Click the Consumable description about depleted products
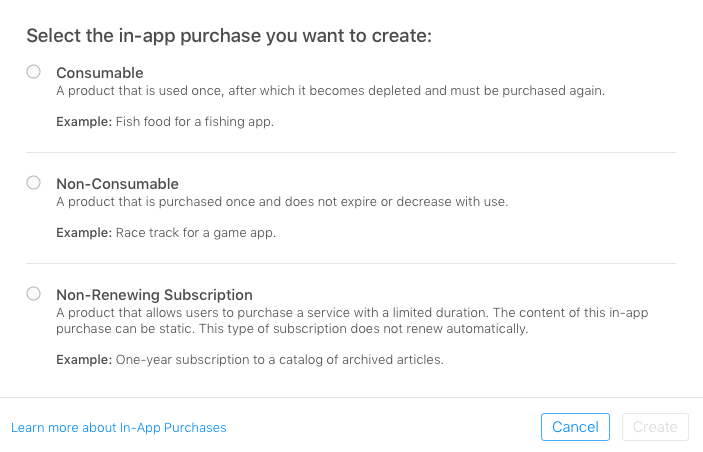Viewport: 703px width, 452px height. coord(330,91)
